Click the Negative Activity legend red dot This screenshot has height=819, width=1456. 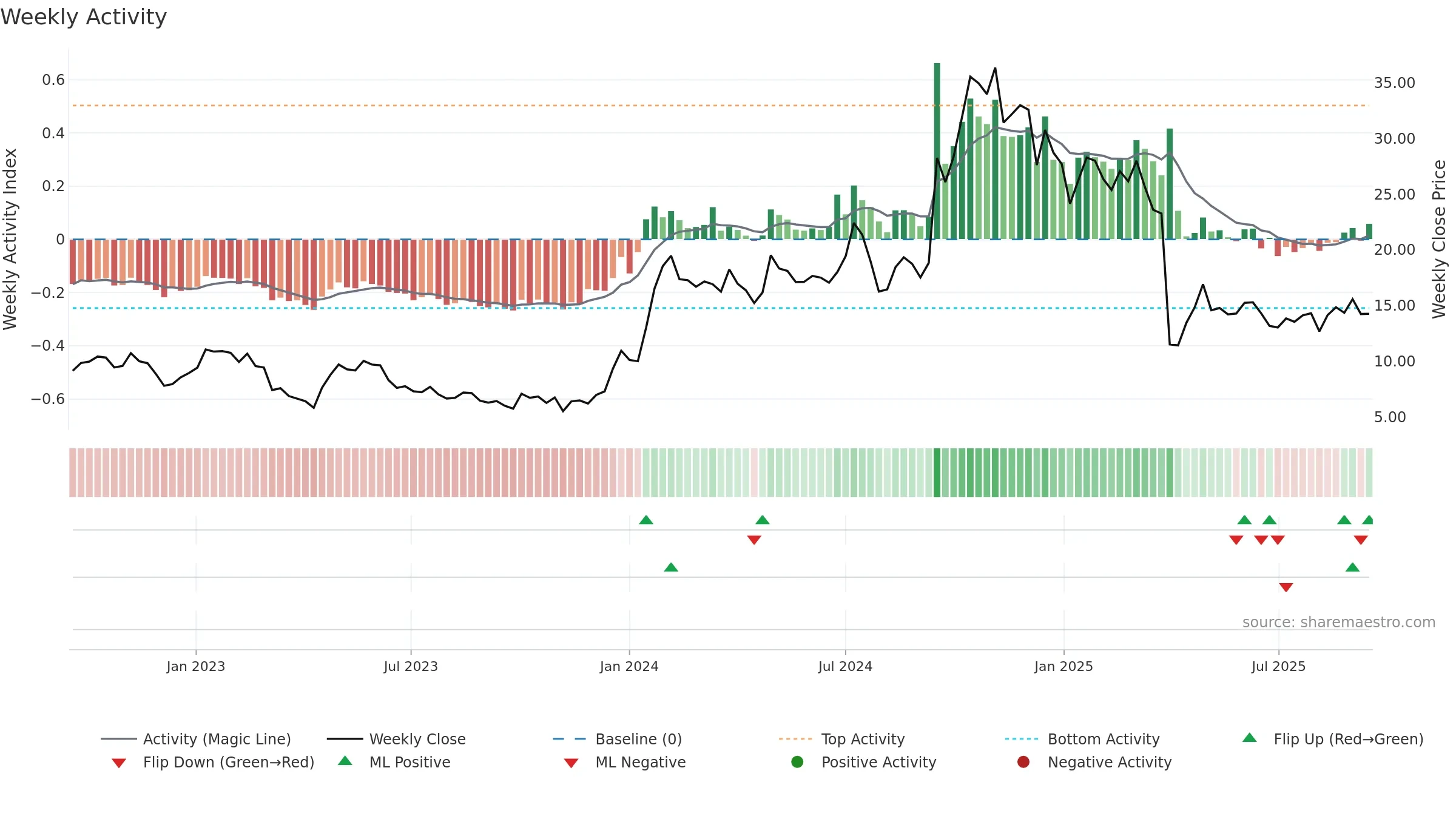[x=1023, y=761]
